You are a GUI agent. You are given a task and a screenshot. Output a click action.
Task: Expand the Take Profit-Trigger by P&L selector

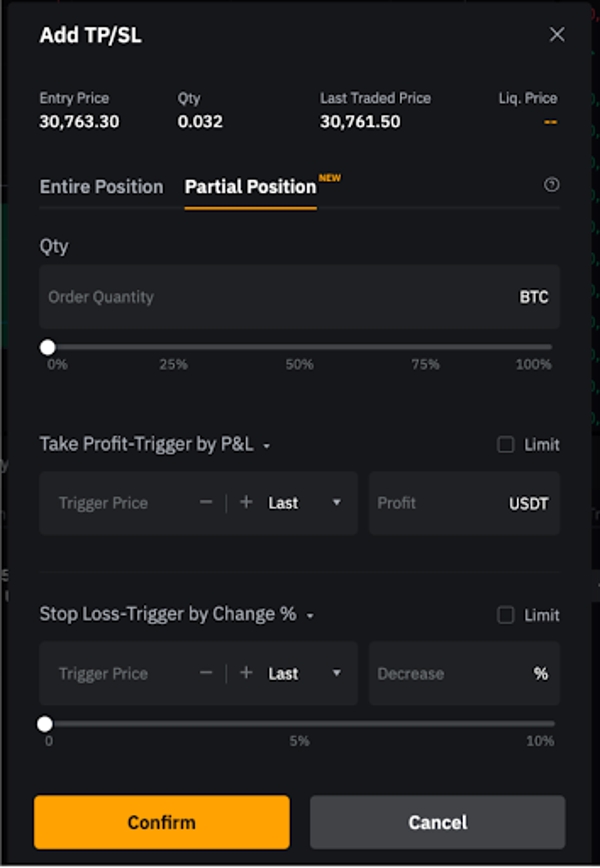point(265,444)
